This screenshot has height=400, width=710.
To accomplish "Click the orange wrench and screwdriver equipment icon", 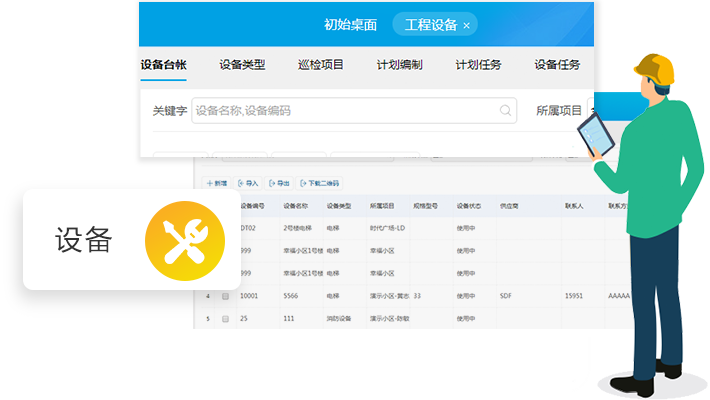I will (178, 240).
